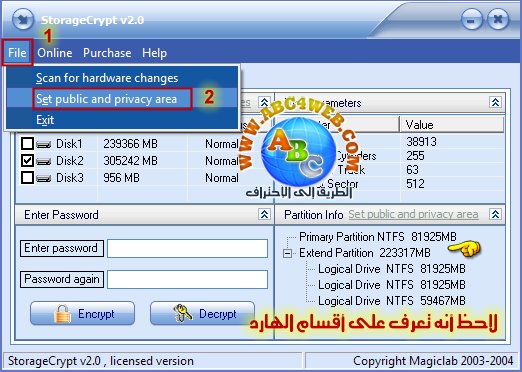Click the Enter password input field
522x372 pixels.
[188, 248]
